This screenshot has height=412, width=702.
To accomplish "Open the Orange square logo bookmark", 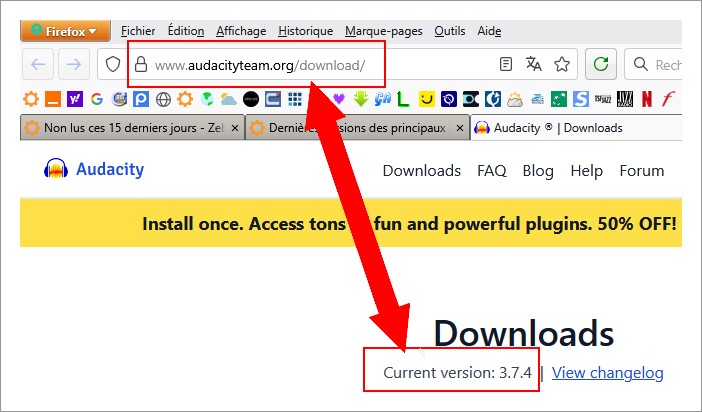I will [53, 99].
